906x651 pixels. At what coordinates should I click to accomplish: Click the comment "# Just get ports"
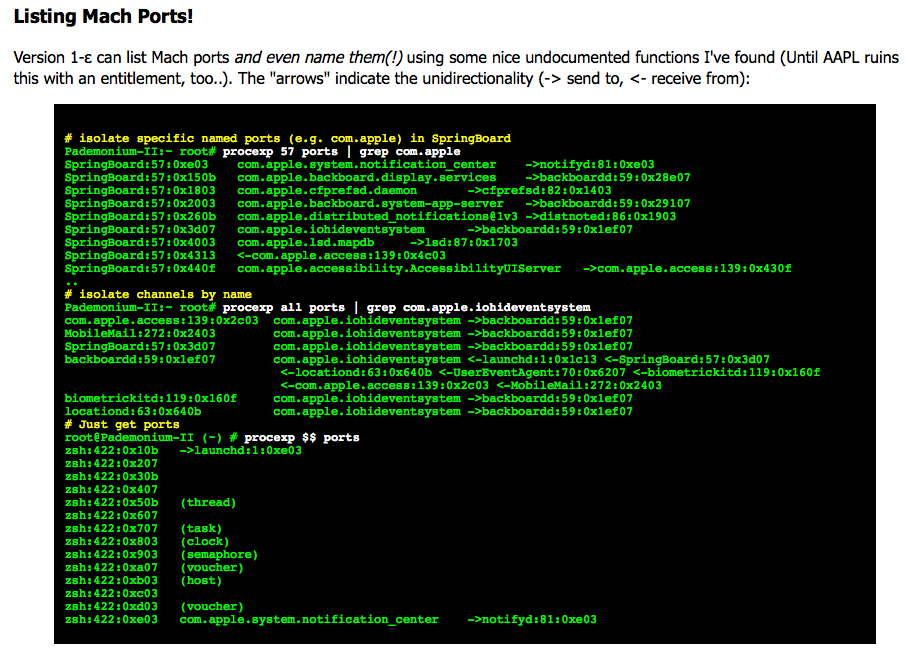(x=122, y=425)
